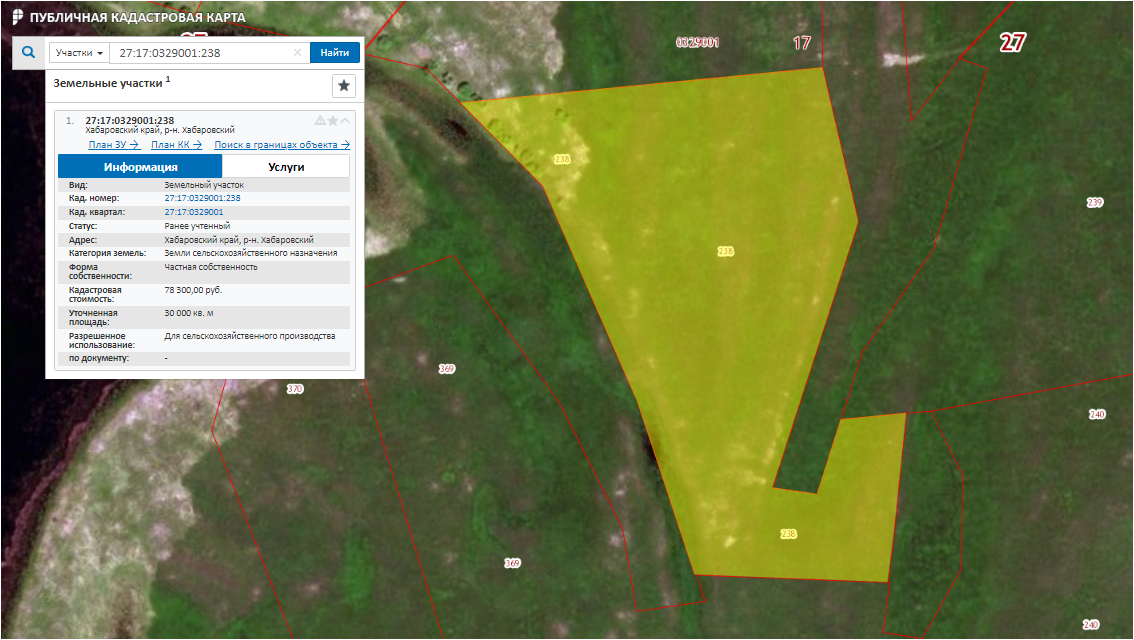Open favorites with the star button

pyautogui.click(x=343, y=86)
